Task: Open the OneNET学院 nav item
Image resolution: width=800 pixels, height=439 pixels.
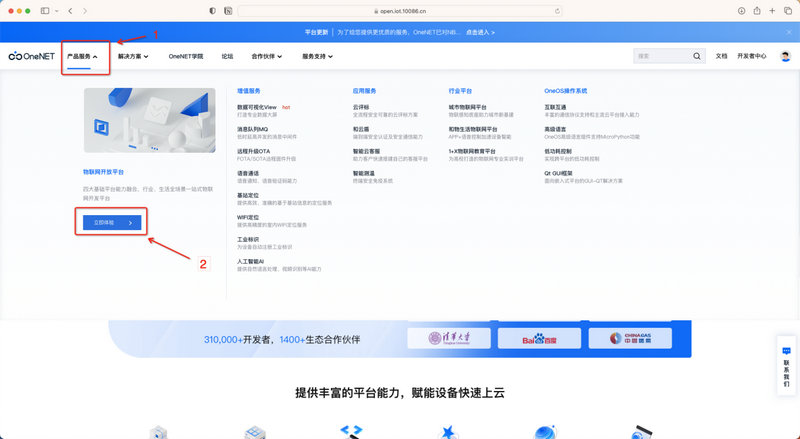Action: tap(186, 56)
